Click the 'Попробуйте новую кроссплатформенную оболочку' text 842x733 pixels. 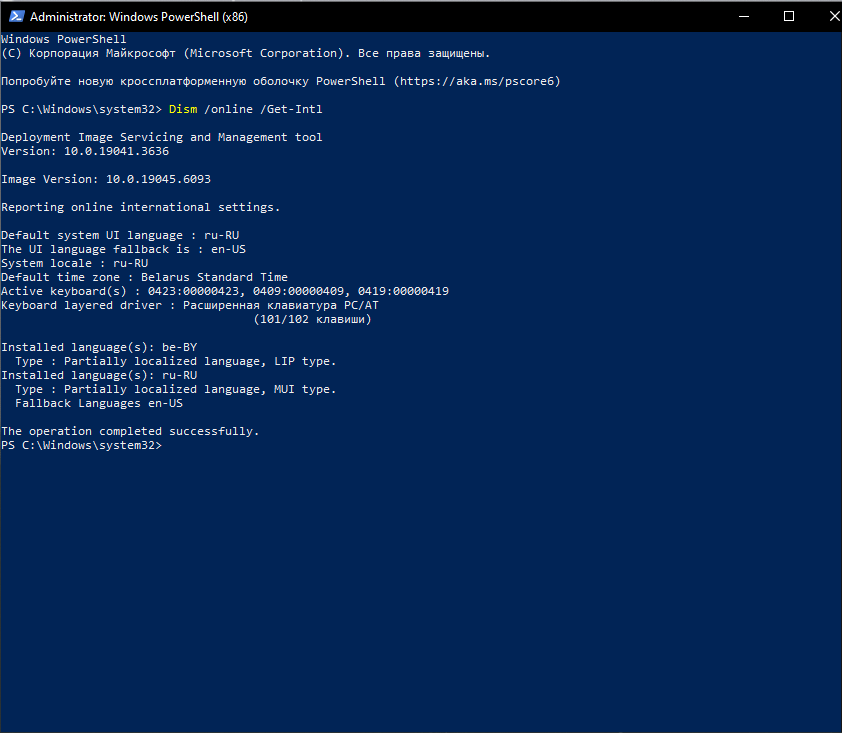tap(155, 81)
